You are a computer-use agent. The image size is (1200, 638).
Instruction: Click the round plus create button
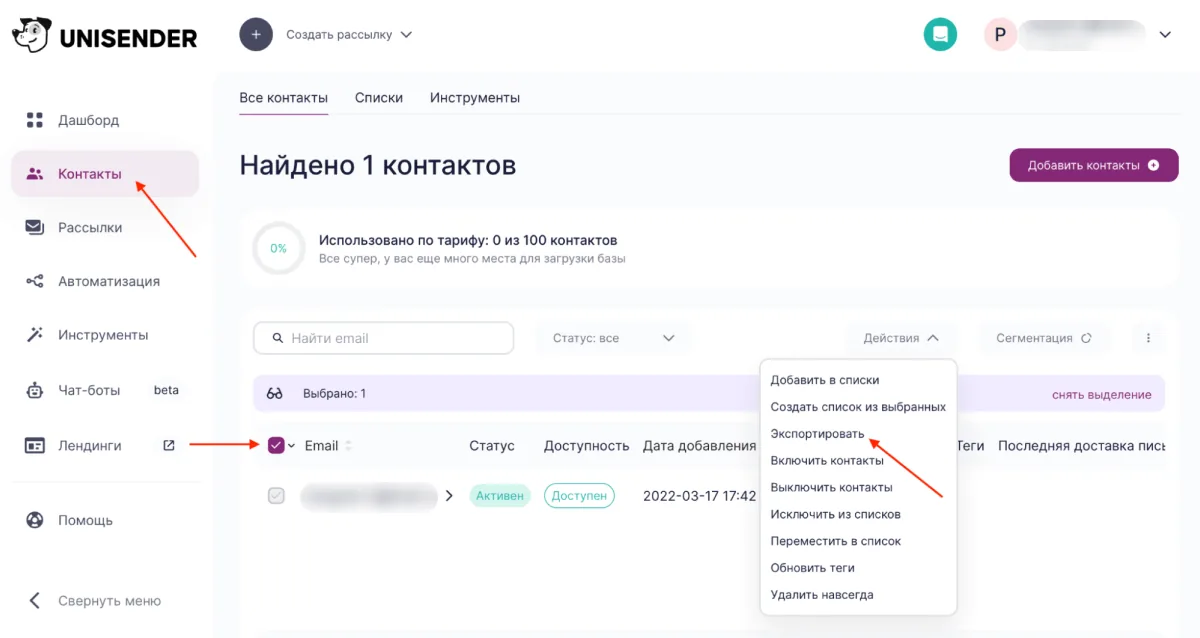coord(256,34)
